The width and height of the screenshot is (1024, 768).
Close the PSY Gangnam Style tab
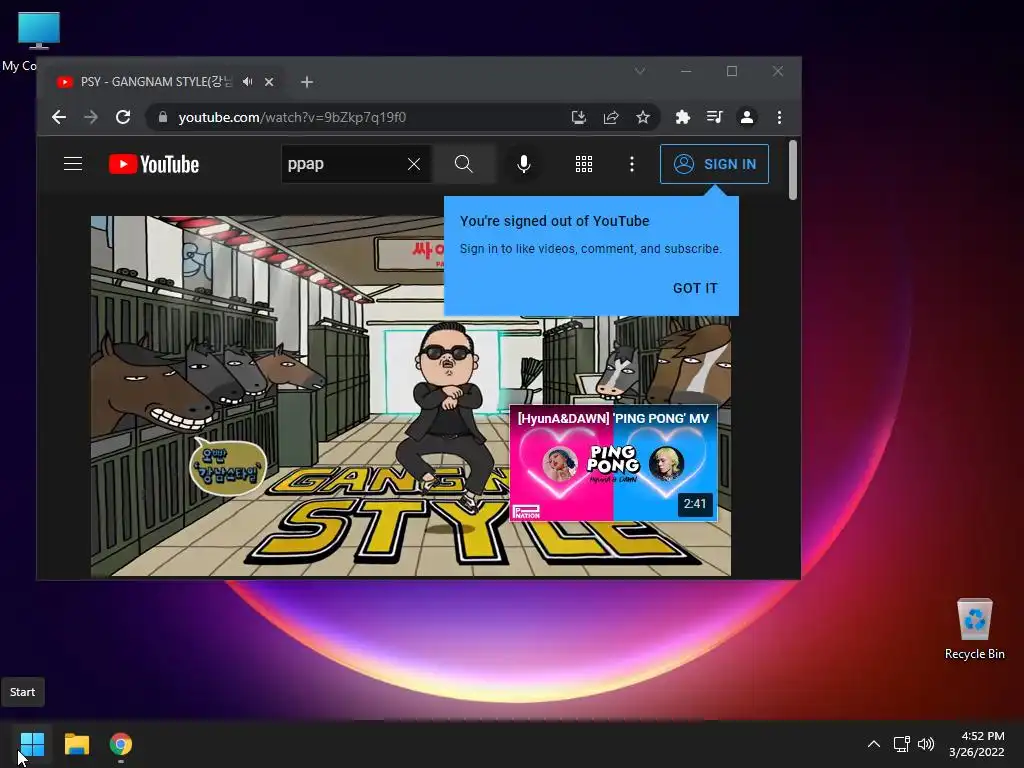coord(269,82)
